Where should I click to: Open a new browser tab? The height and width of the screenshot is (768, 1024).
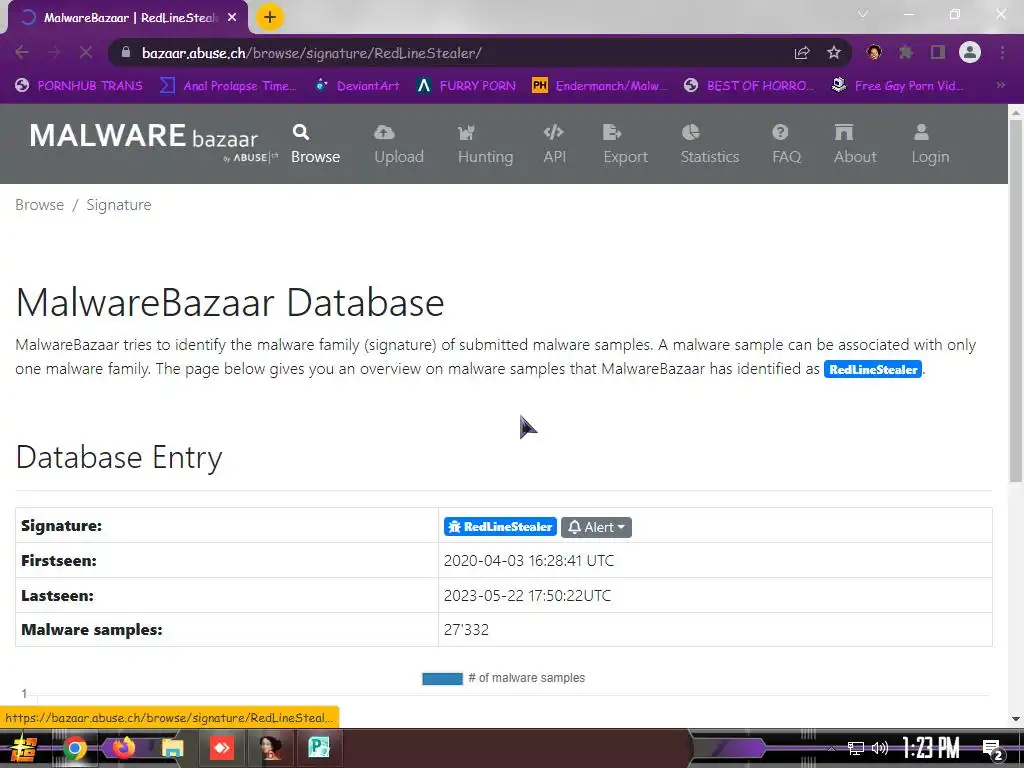pos(270,17)
